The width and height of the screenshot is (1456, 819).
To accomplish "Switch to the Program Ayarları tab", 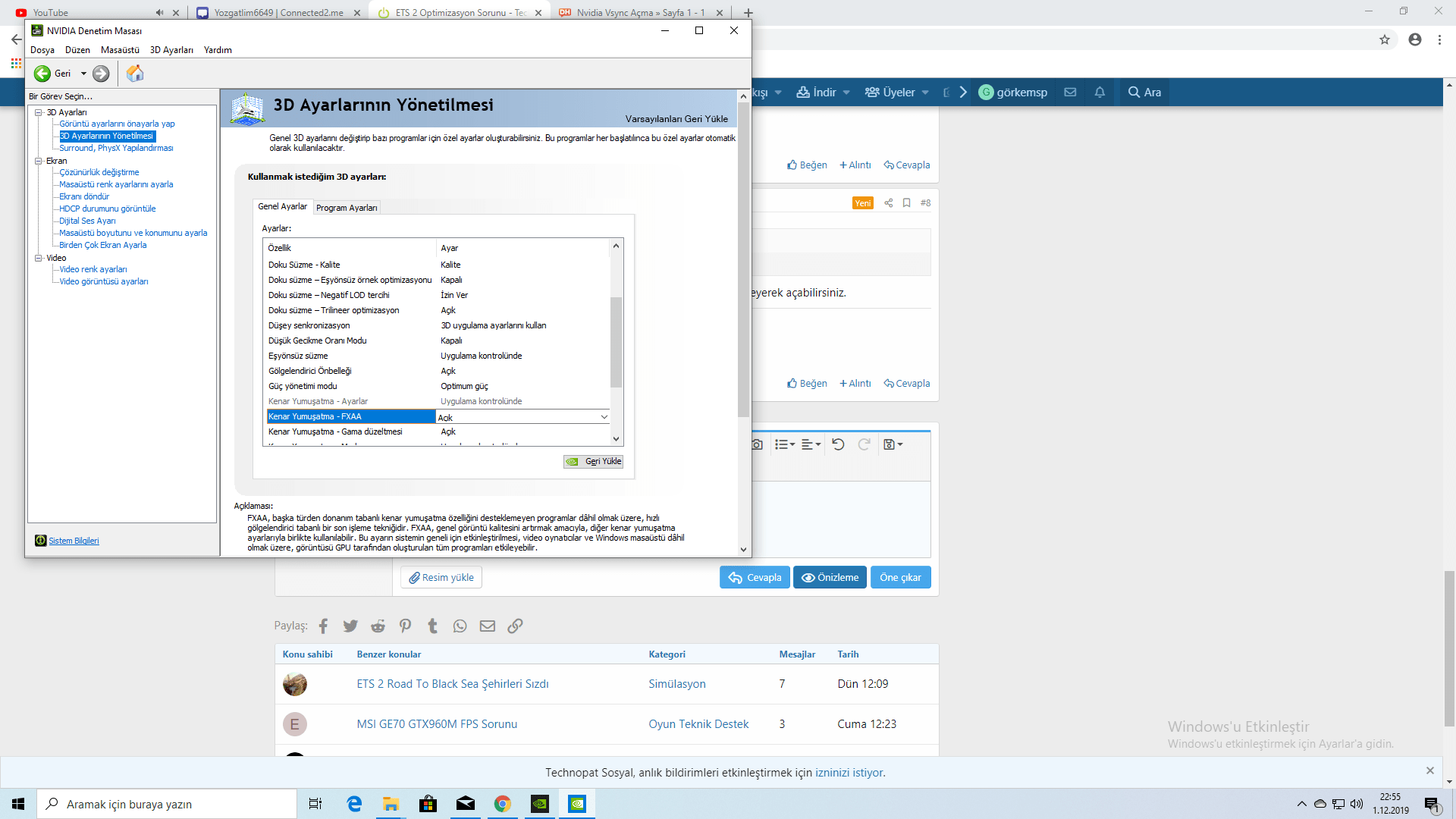I will point(347,208).
